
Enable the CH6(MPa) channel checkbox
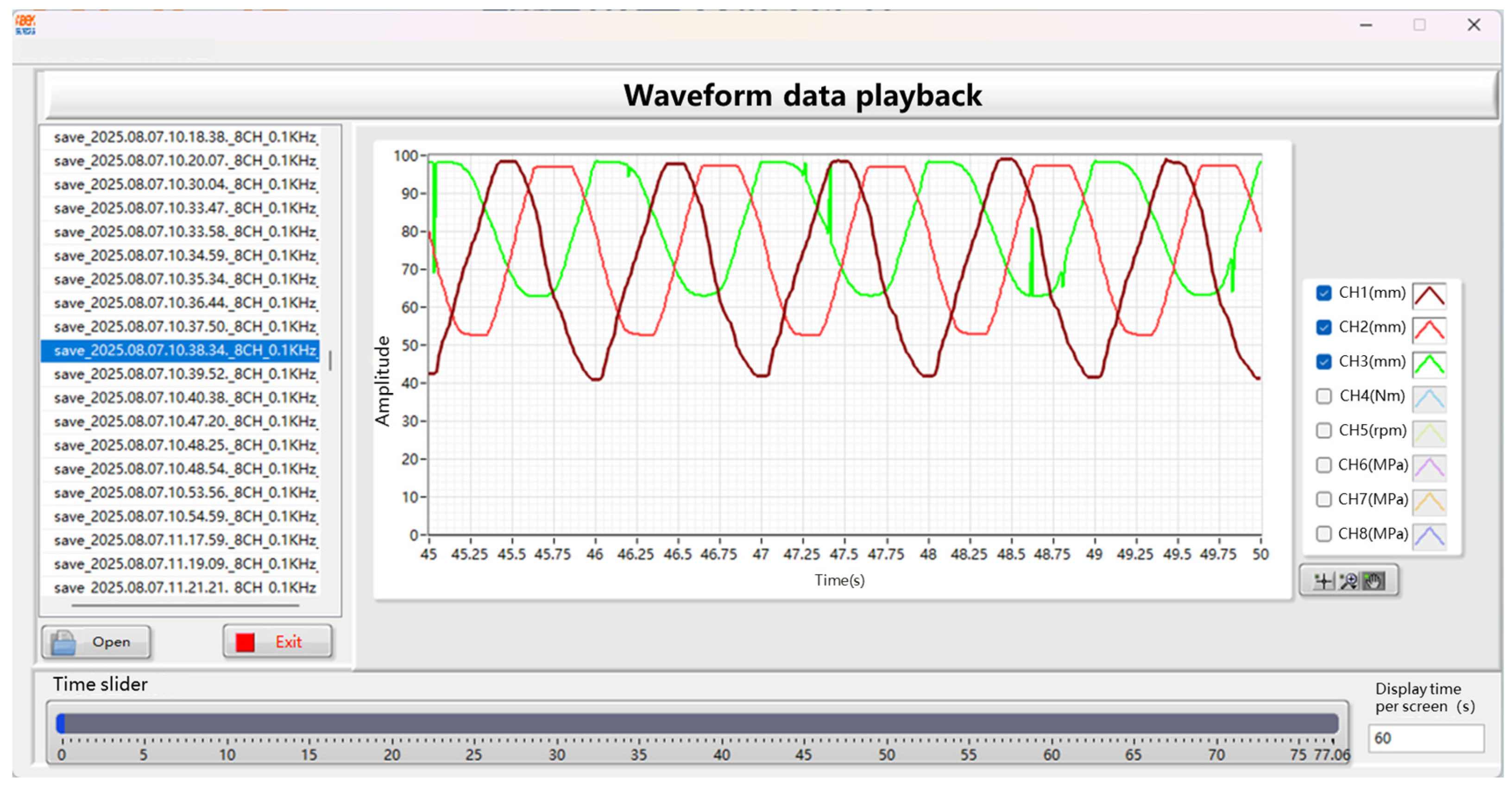(x=1323, y=465)
